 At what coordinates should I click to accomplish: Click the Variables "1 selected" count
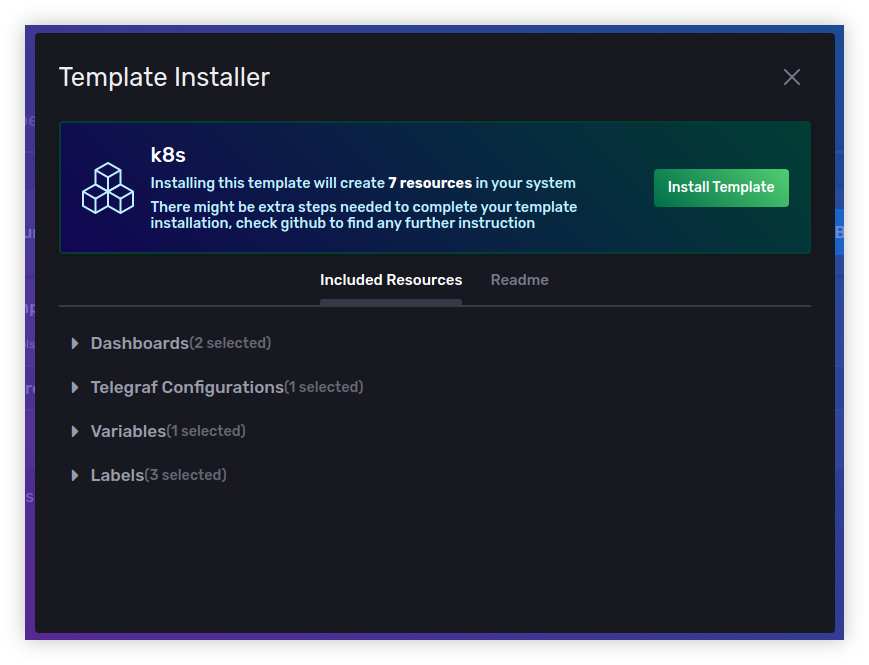click(x=206, y=431)
